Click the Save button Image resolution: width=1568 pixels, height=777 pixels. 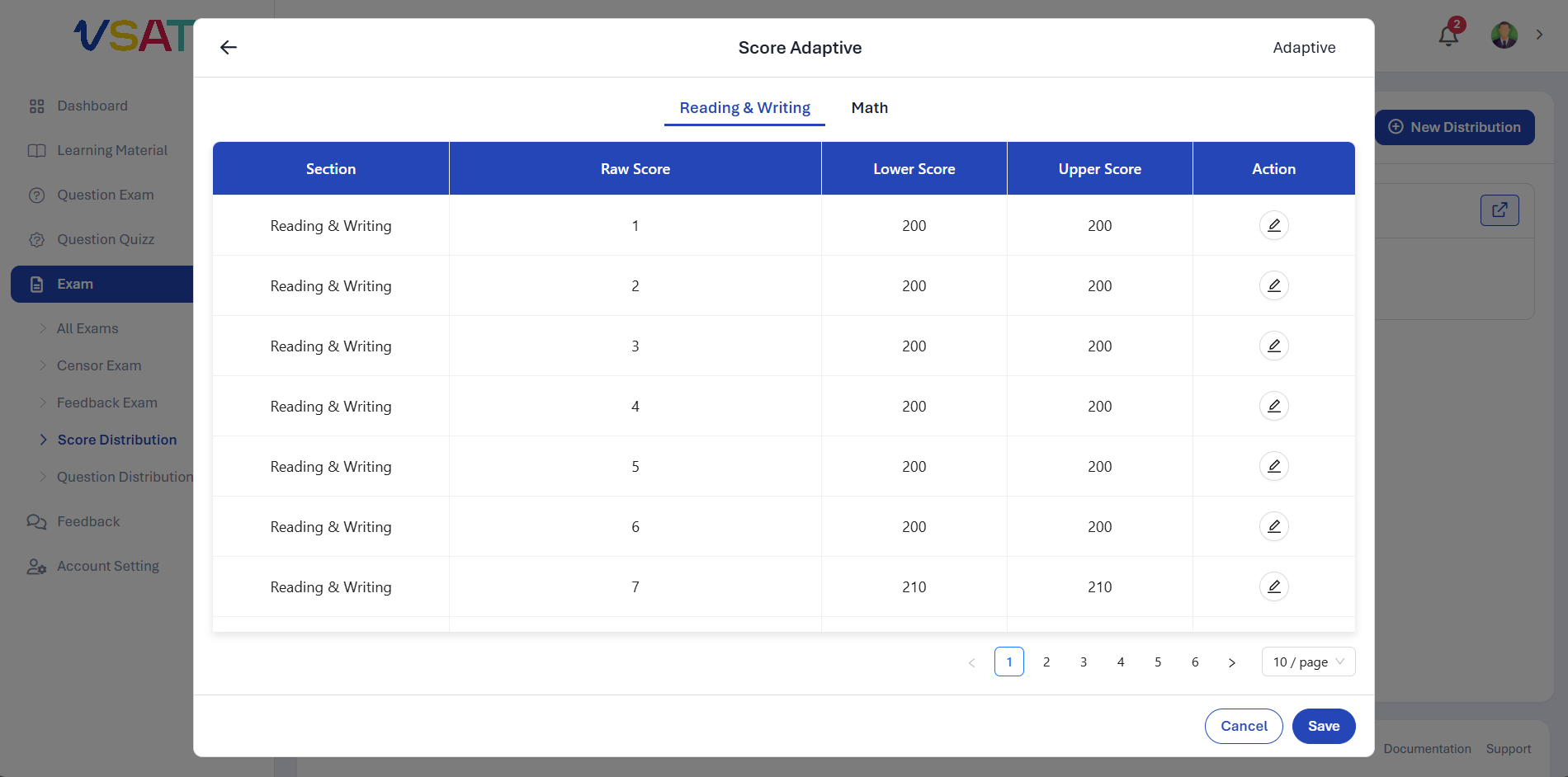coord(1324,726)
